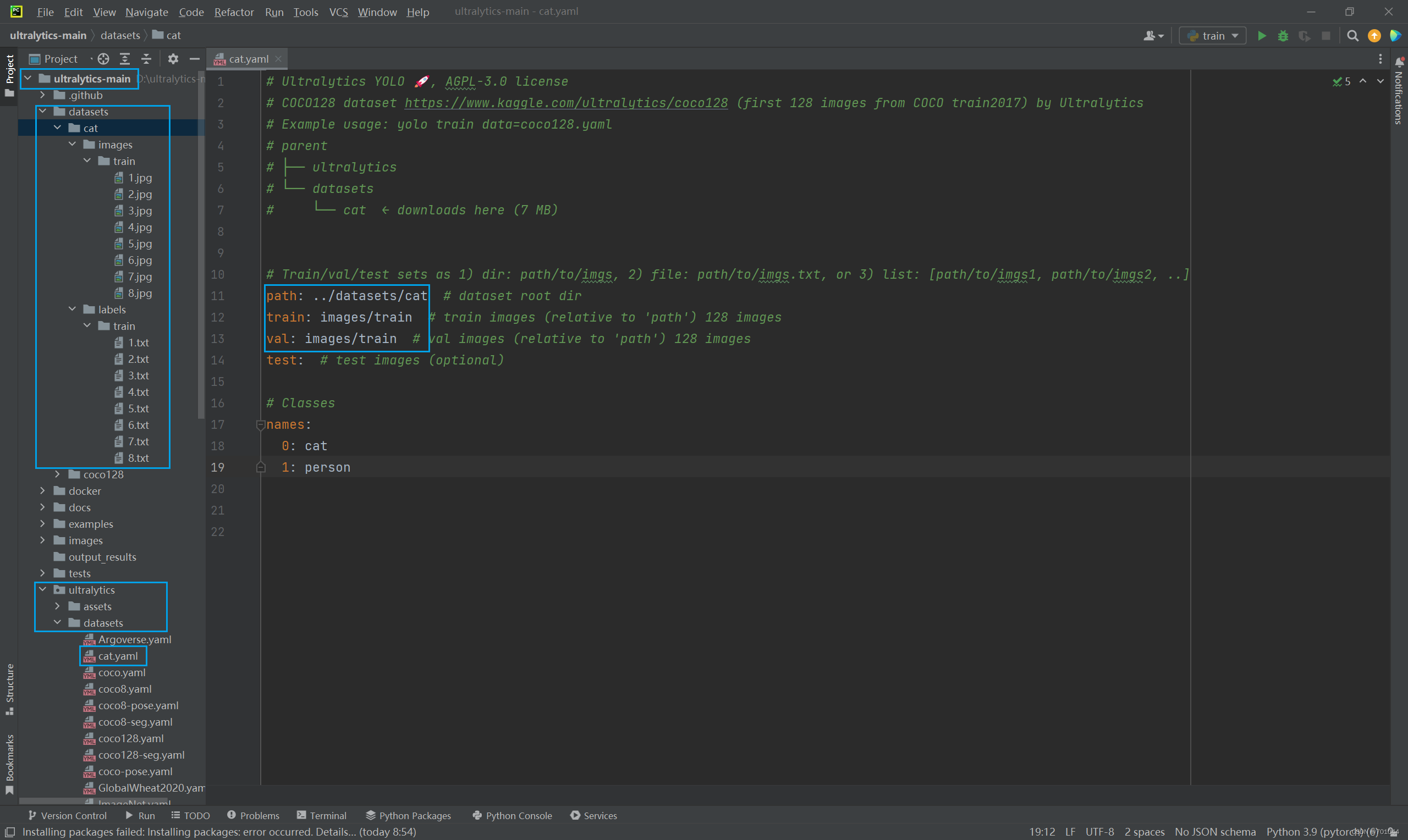Viewport: 1408px width, 840px height.
Task: Open Version Control tool window
Action: click(x=67, y=815)
